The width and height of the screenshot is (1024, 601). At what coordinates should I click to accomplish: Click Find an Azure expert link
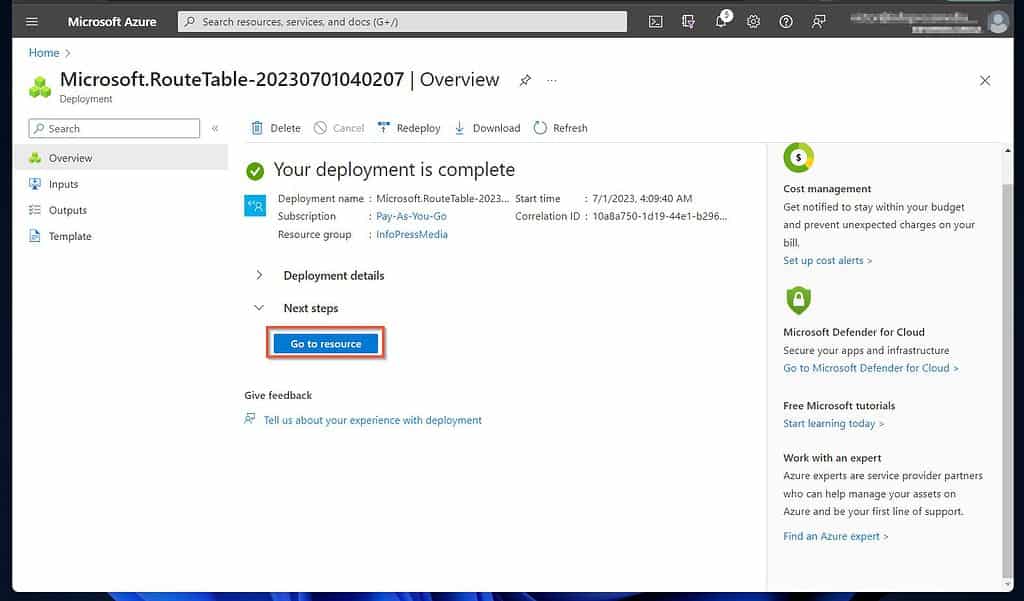[x=836, y=536]
